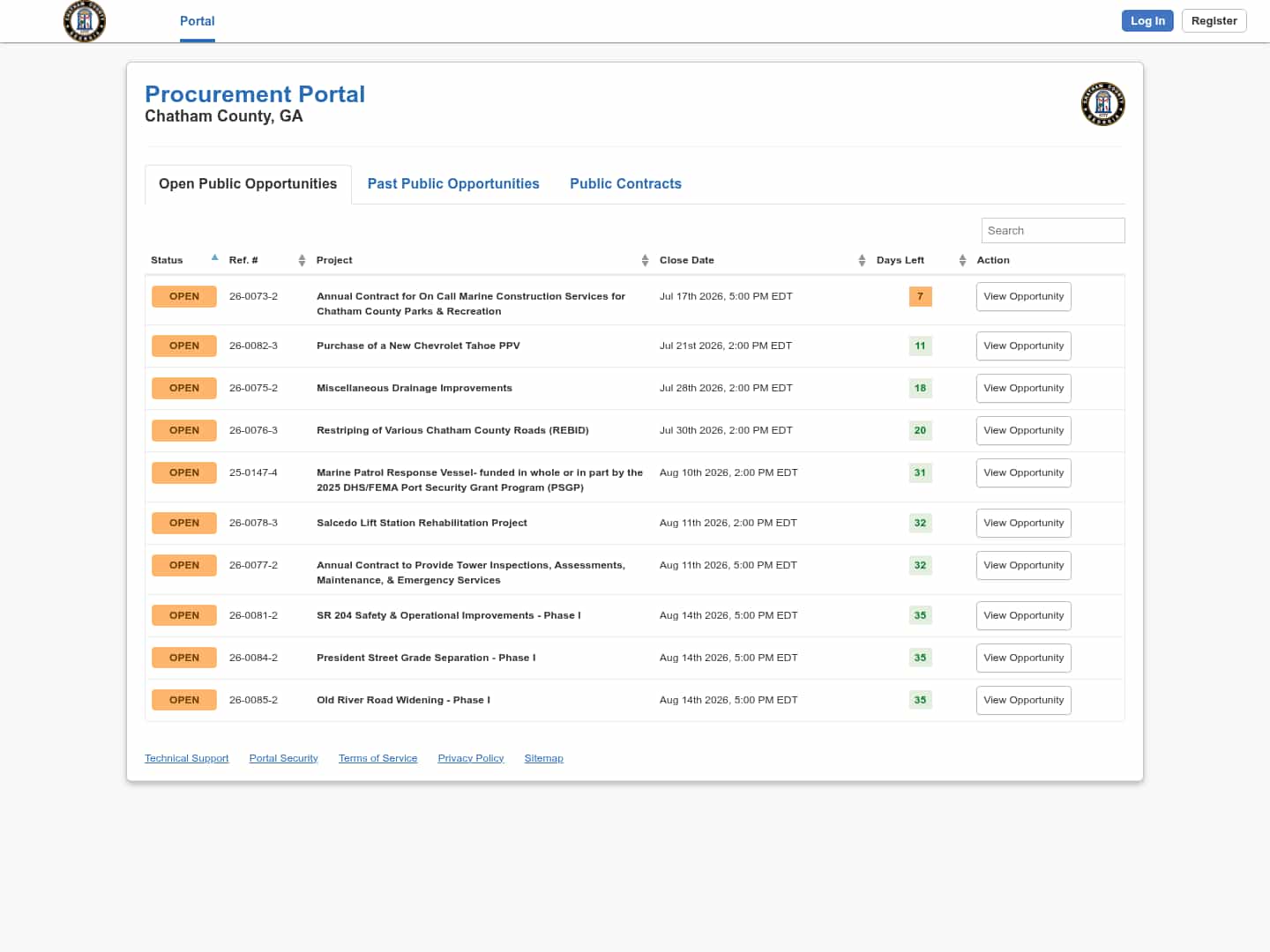Viewport: 1270px width, 952px height.
Task: View Opportunity for Chevrolet Tahoe PPV purchase
Action: 1023,346
